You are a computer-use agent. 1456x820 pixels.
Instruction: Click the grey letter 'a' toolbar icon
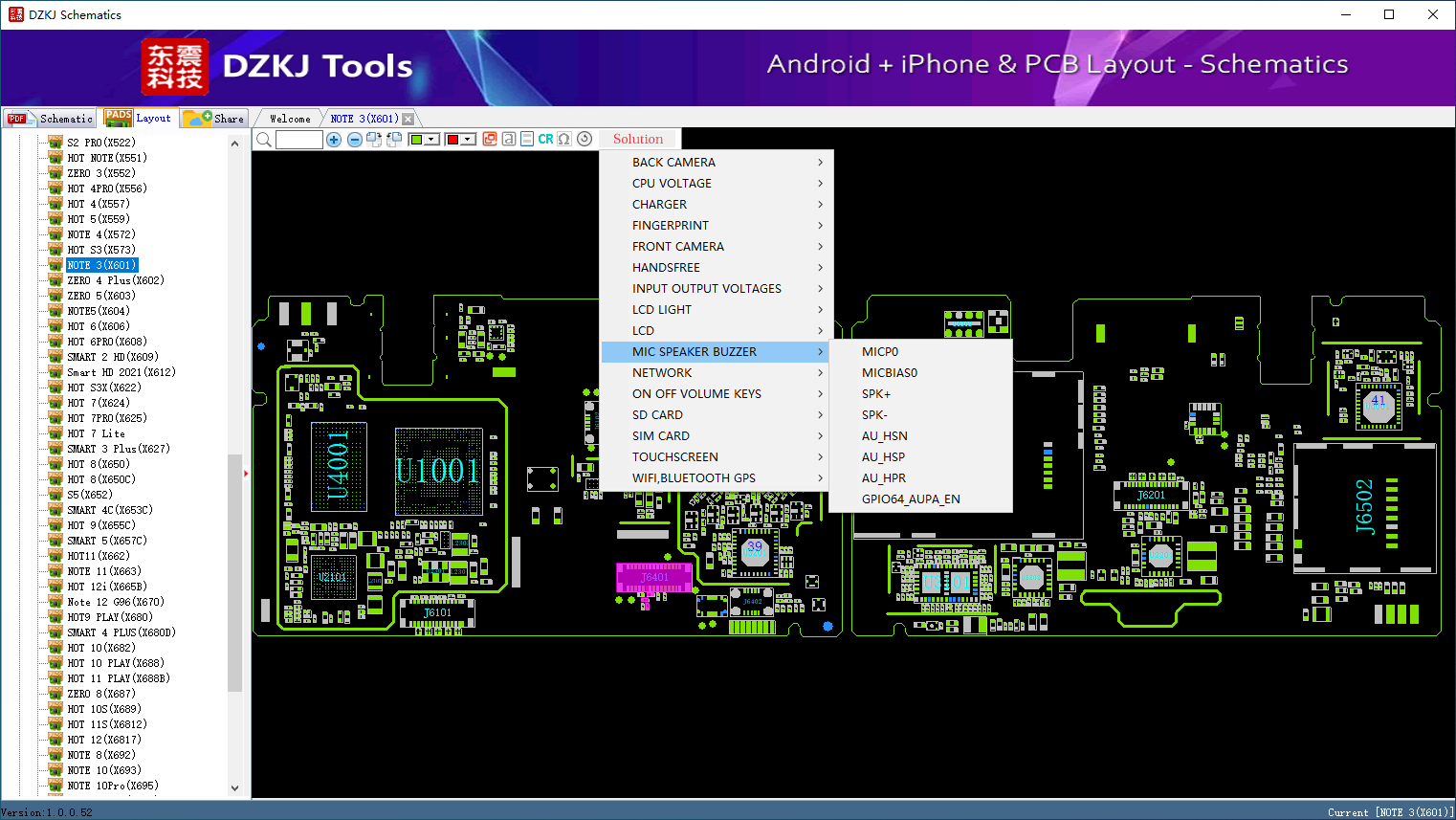(509, 139)
